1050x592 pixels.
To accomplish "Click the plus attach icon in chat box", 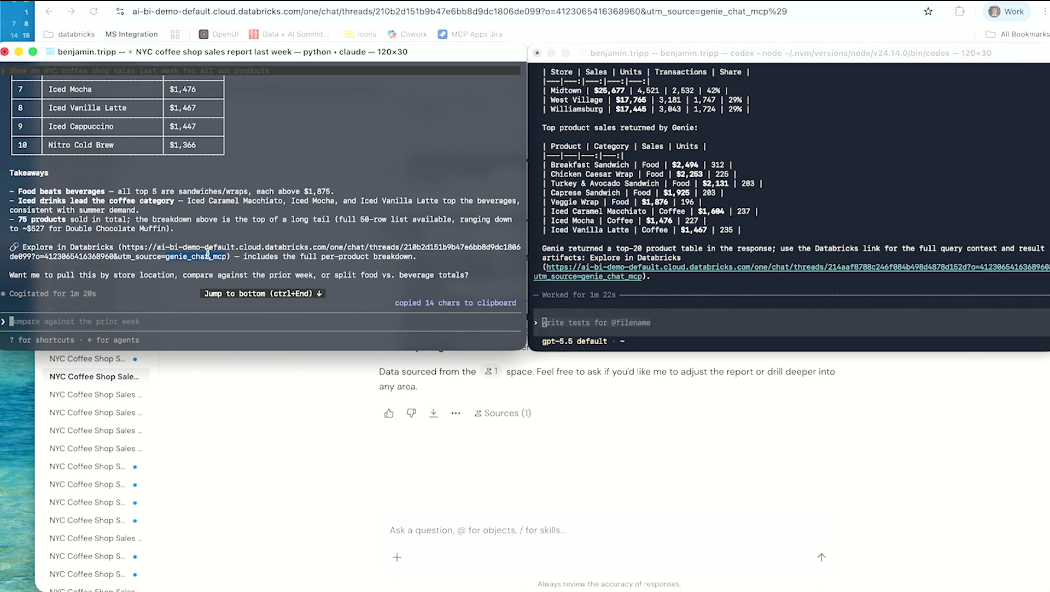I will [397, 557].
